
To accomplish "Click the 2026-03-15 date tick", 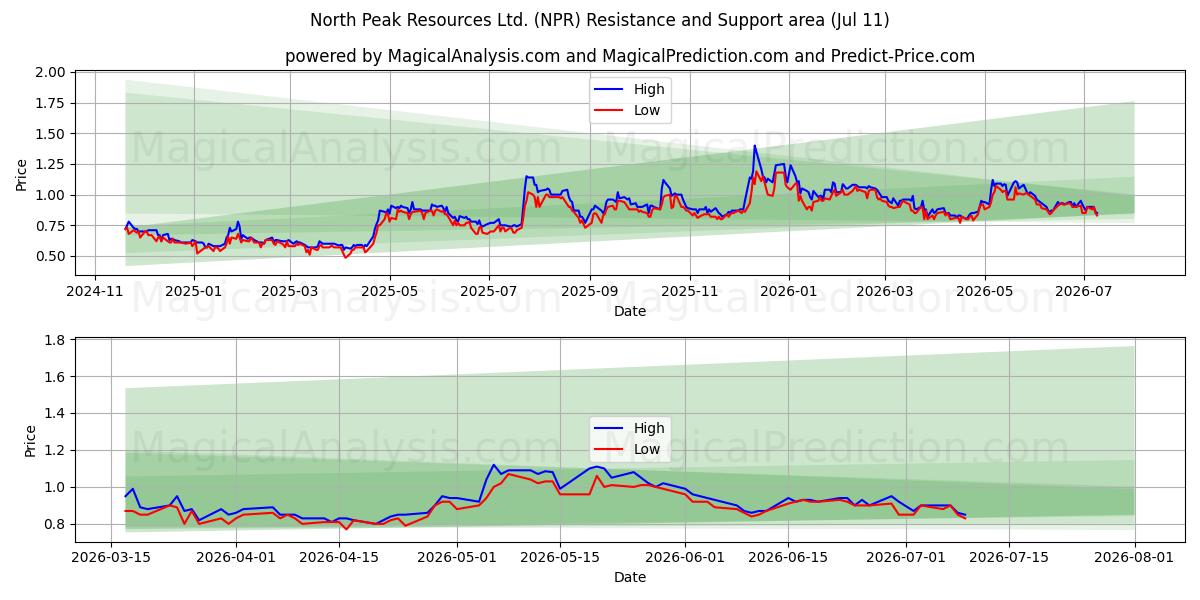I will (x=111, y=557).
